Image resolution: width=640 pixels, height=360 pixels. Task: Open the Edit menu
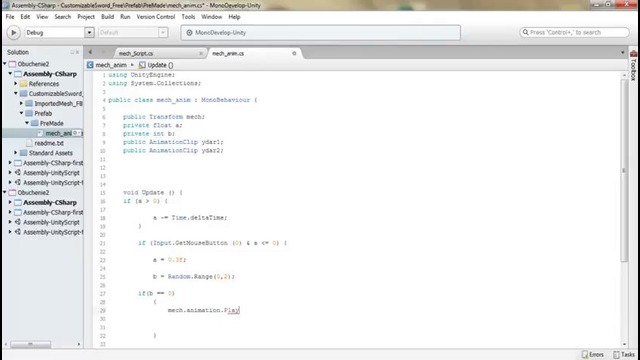point(25,17)
